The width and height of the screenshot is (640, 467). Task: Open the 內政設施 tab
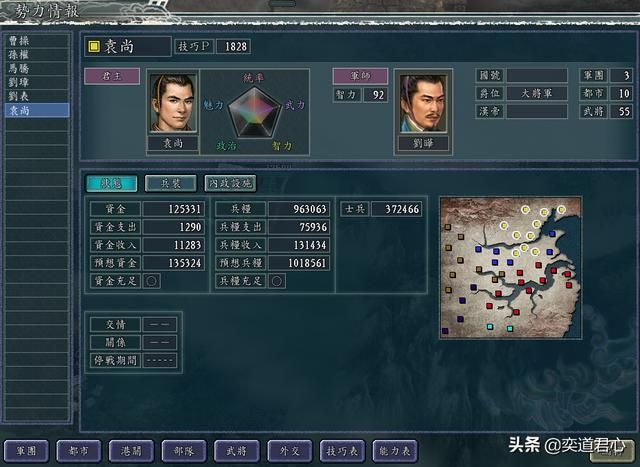pos(230,183)
